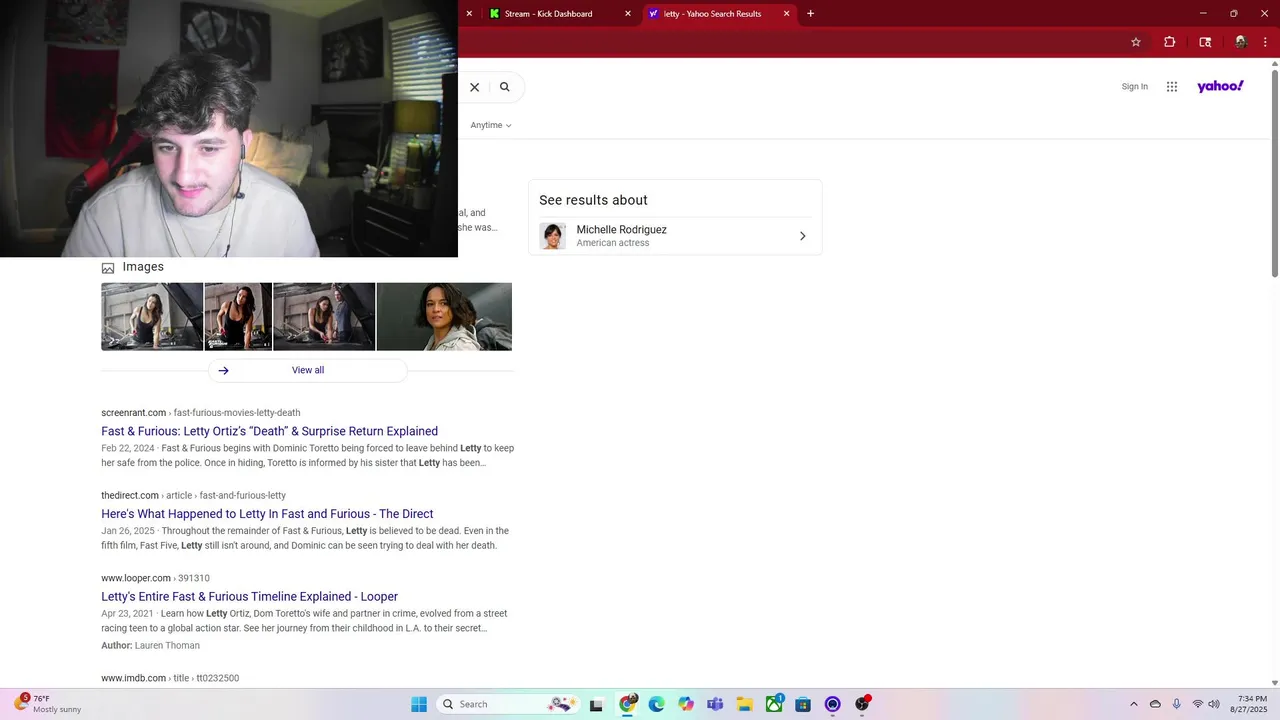The width and height of the screenshot is (1280, 720).
Task: Bookmark this page with the star icon
Action: (1136, 42)
